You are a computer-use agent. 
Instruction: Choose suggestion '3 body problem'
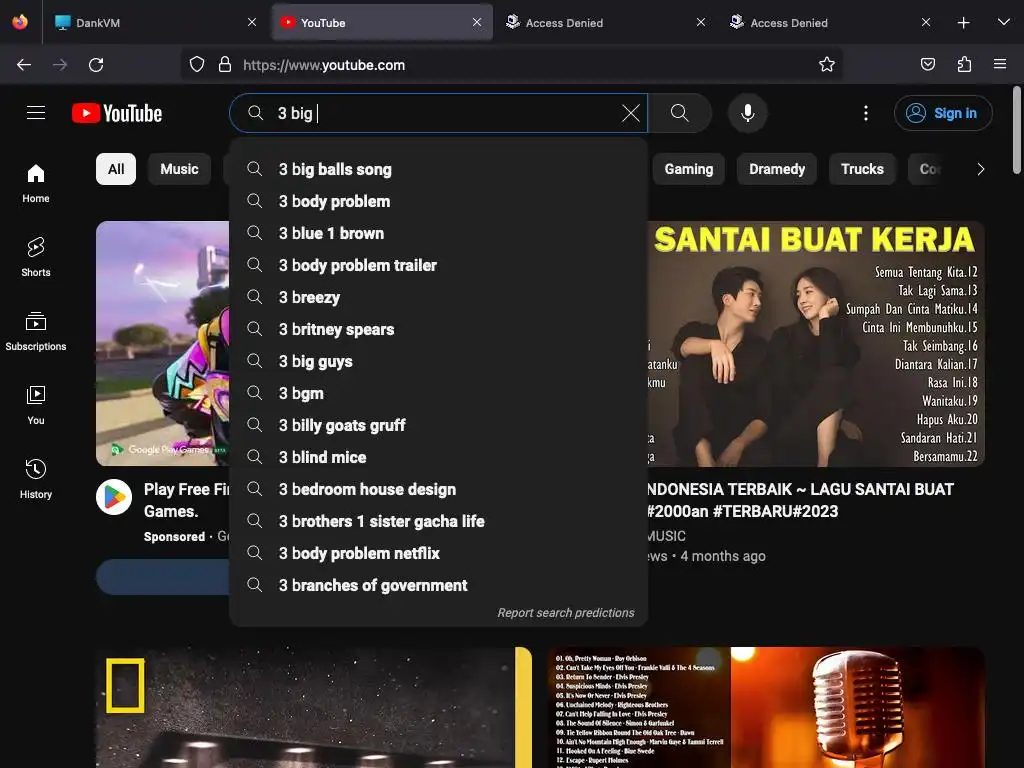pos(438,201)
